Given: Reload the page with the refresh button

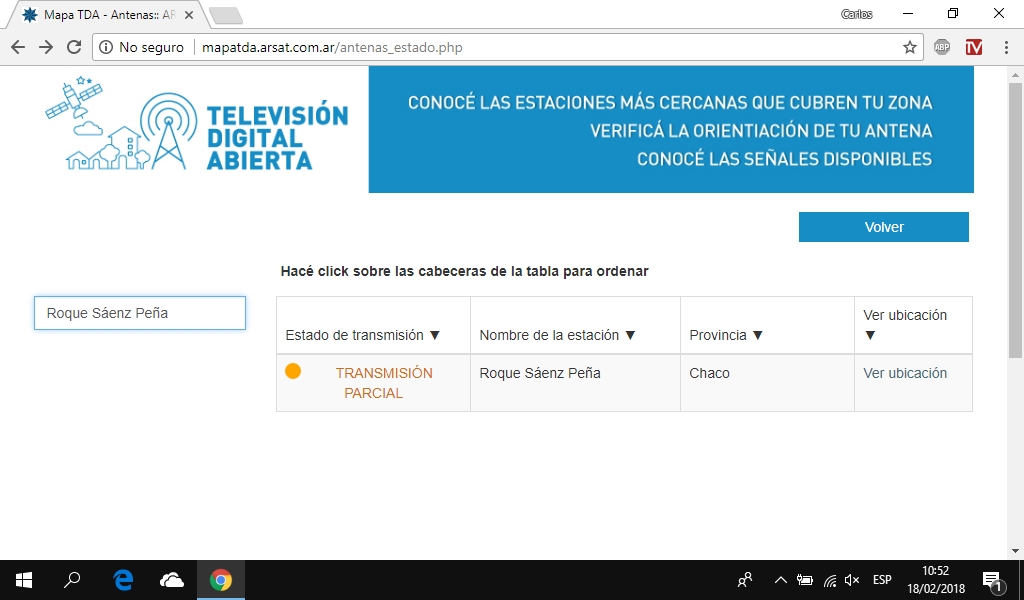Looking at the screenshot, I should click(x=73, y=47).
